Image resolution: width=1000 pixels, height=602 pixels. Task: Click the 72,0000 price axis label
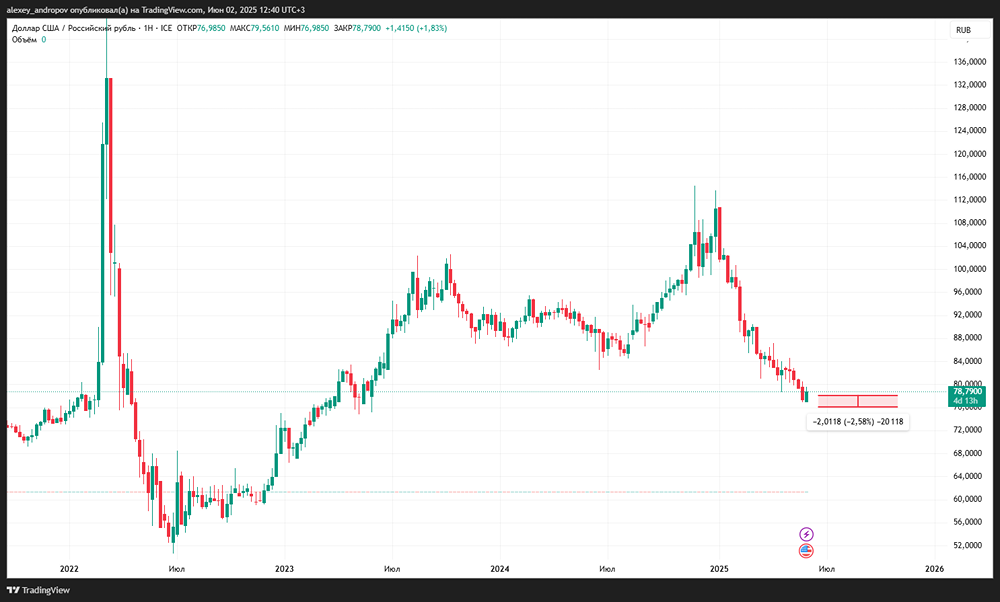tap(969, 430)
